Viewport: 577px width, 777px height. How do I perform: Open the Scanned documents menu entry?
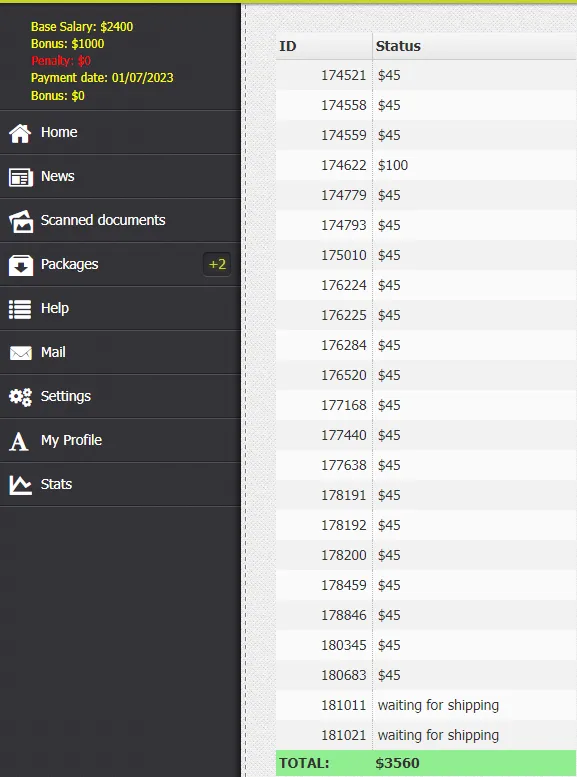click(x=120, y=221)
